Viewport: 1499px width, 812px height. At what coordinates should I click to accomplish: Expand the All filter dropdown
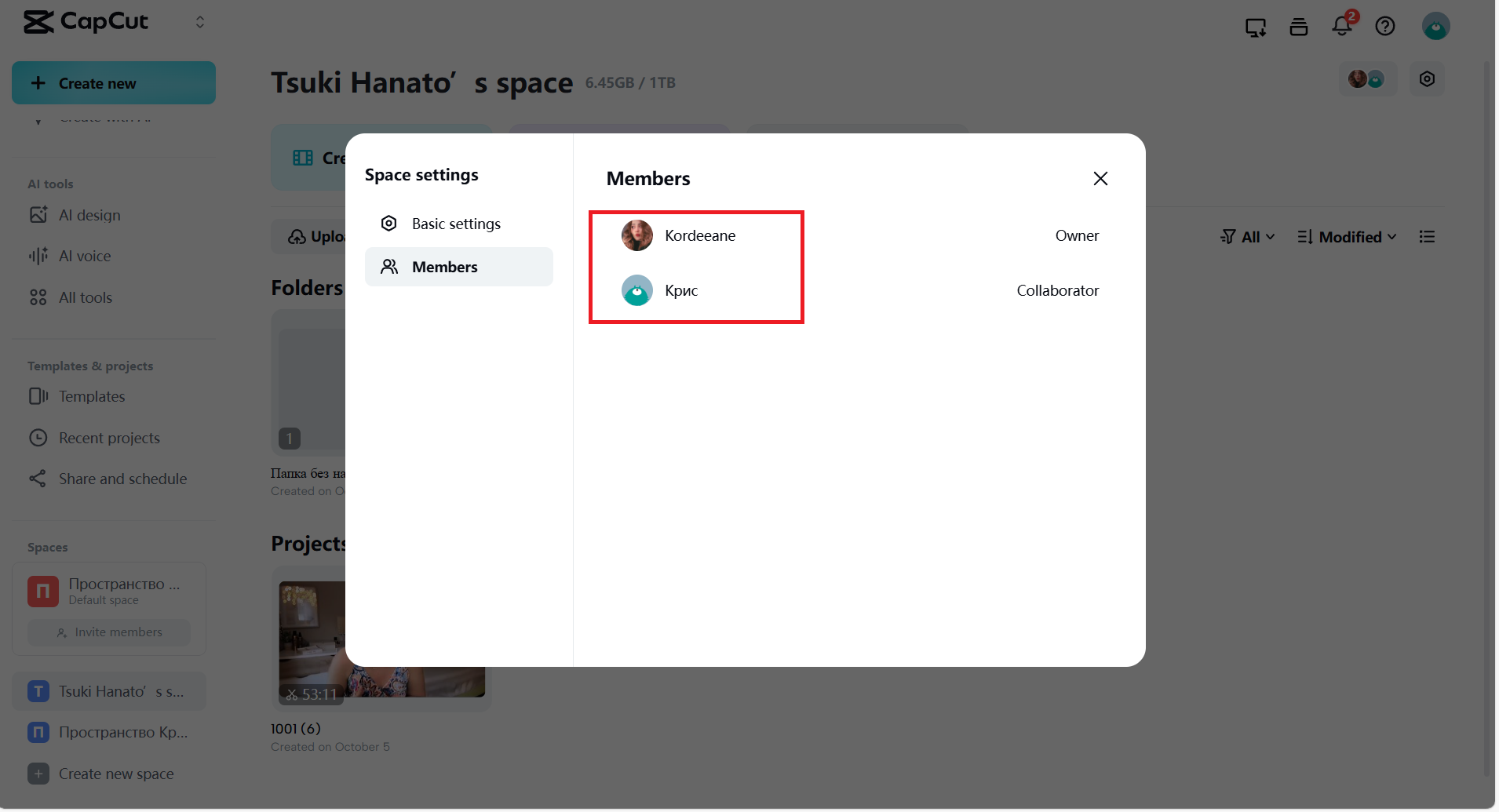pos(1248,237)
